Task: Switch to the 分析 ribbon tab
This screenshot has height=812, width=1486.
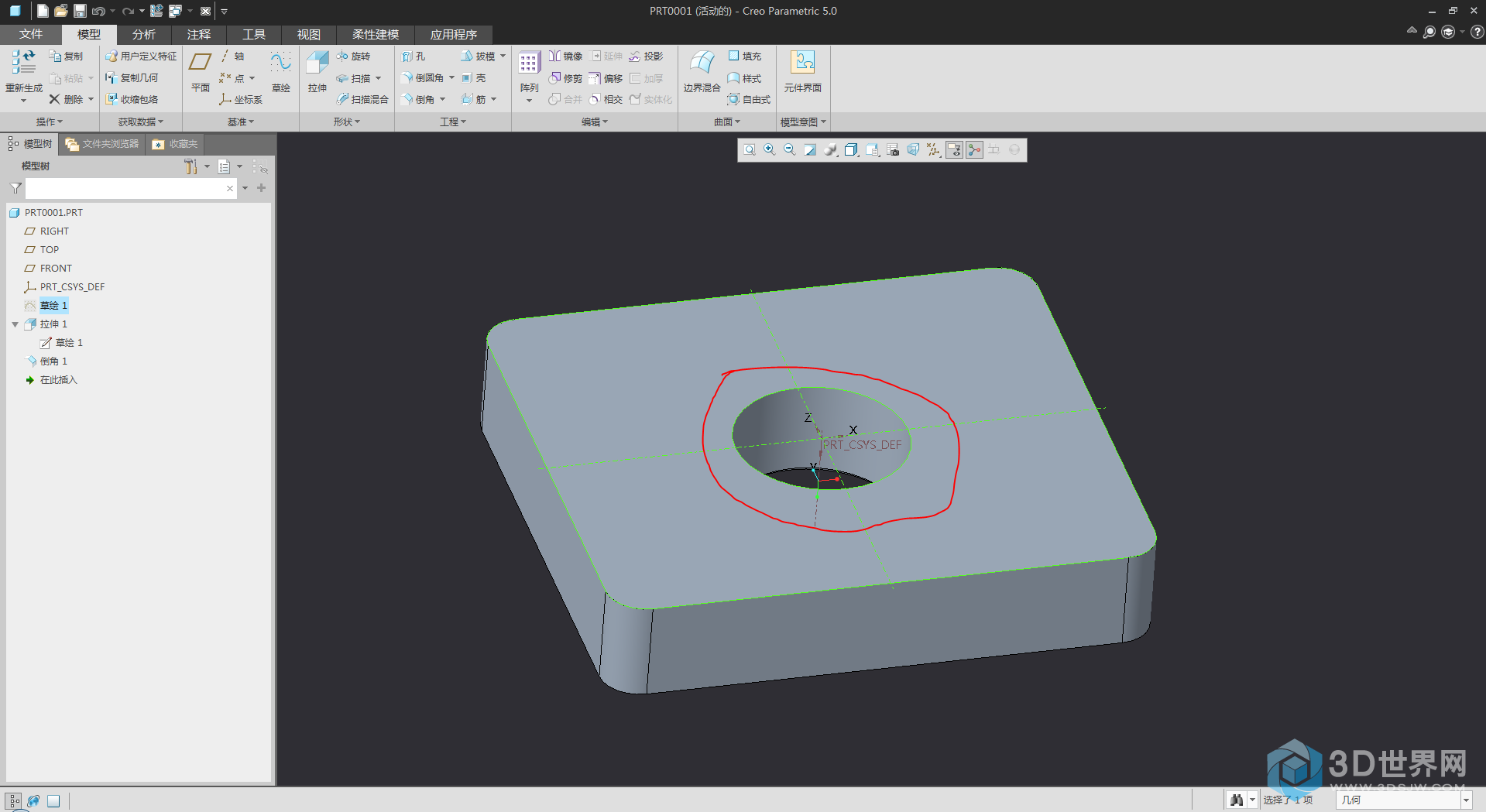Action: pyautogui.click(x=144, y=34)
